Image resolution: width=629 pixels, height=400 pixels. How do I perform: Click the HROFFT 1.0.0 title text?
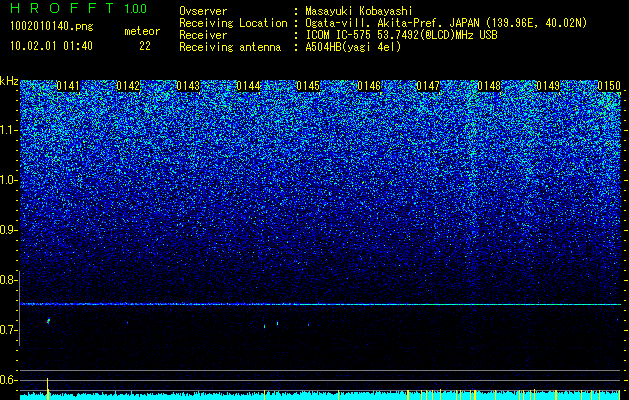click(x=79, y=8)
